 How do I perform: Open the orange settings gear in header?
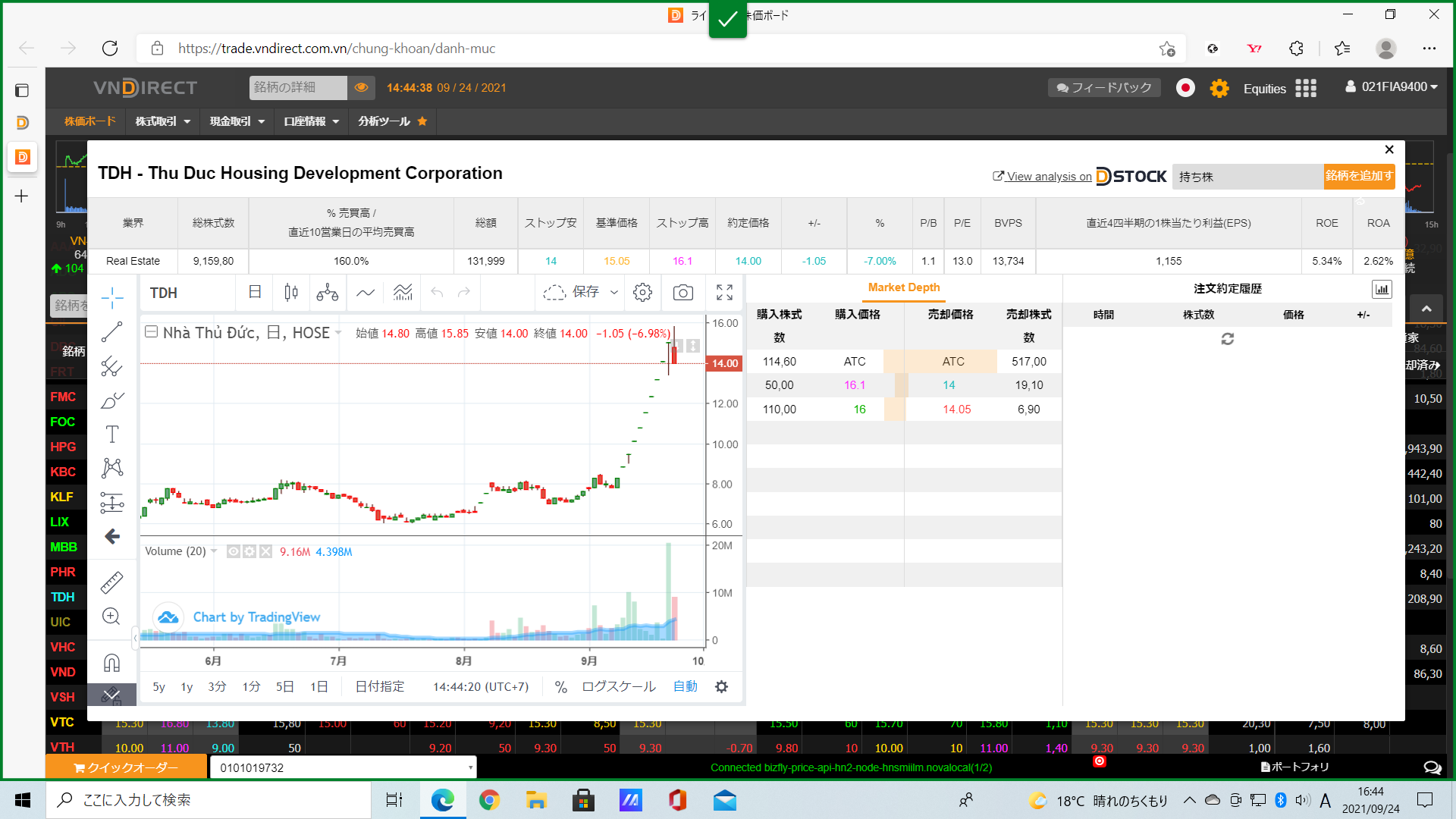tap(1219, 88)
